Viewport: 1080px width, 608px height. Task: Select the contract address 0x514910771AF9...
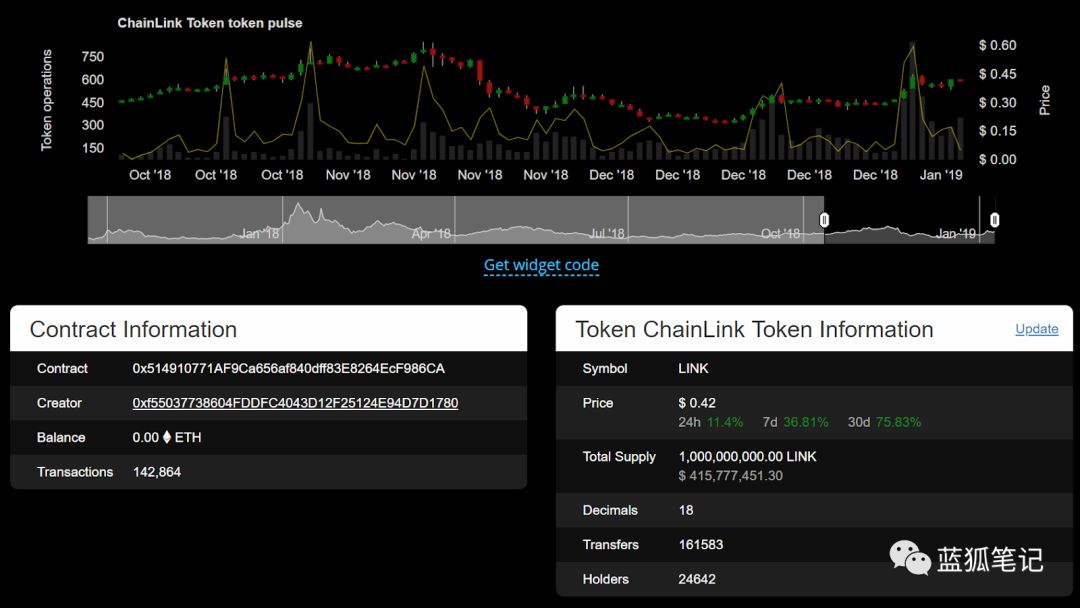tap(289, 368)
